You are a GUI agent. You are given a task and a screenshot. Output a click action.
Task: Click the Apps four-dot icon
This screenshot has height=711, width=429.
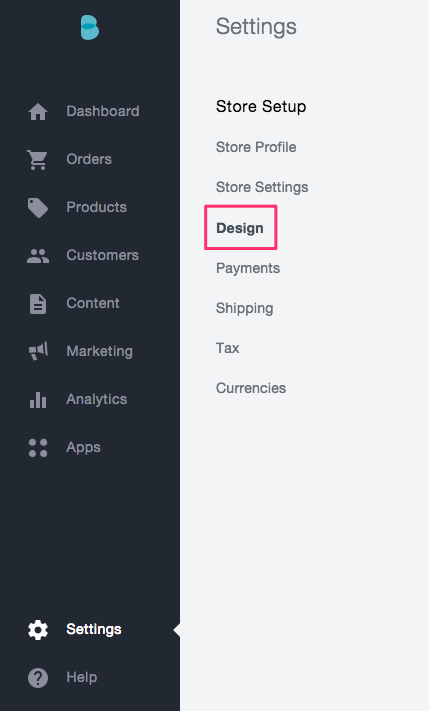[38, 448]
